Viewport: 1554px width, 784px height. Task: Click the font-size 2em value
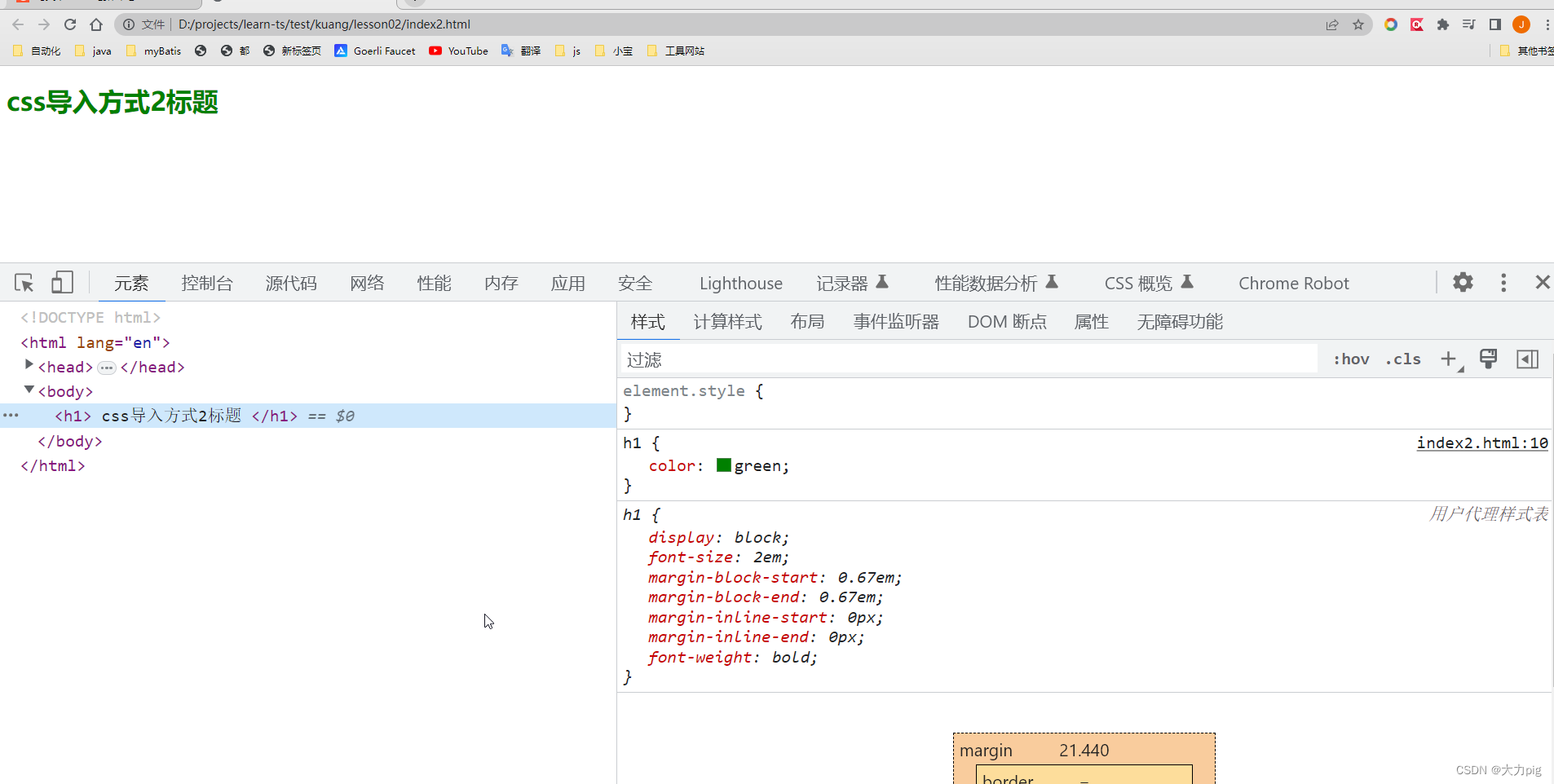[767, 557]
